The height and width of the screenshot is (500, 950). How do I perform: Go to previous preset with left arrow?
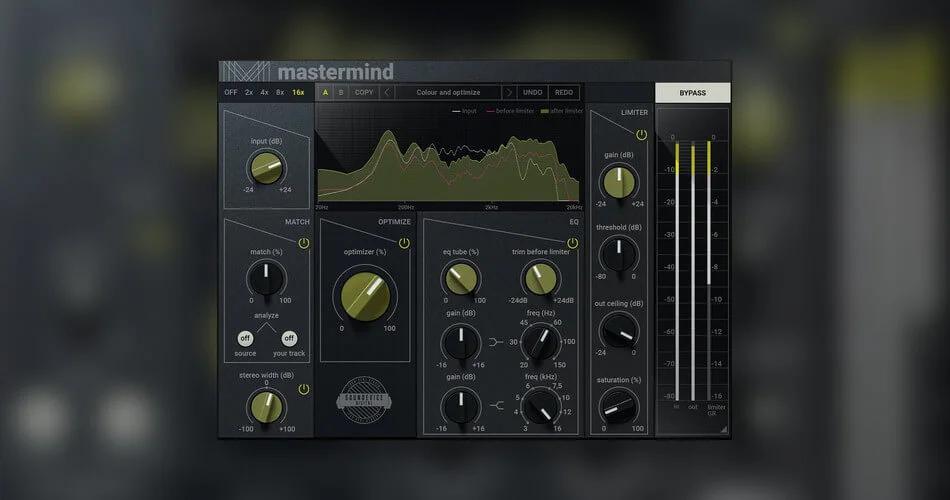[387, 92]
